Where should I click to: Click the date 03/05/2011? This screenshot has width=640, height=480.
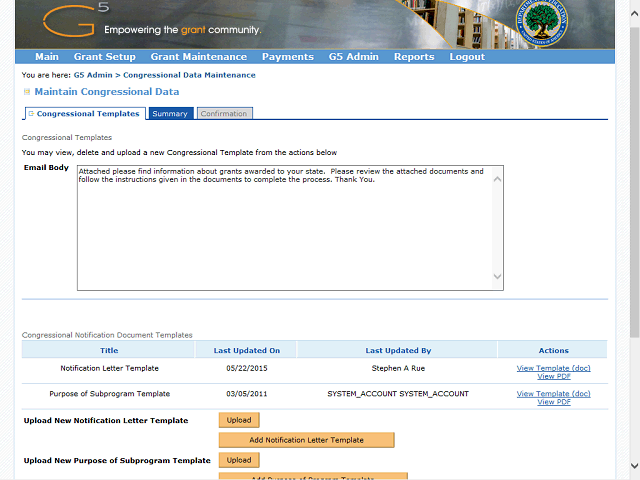[247, 394]
